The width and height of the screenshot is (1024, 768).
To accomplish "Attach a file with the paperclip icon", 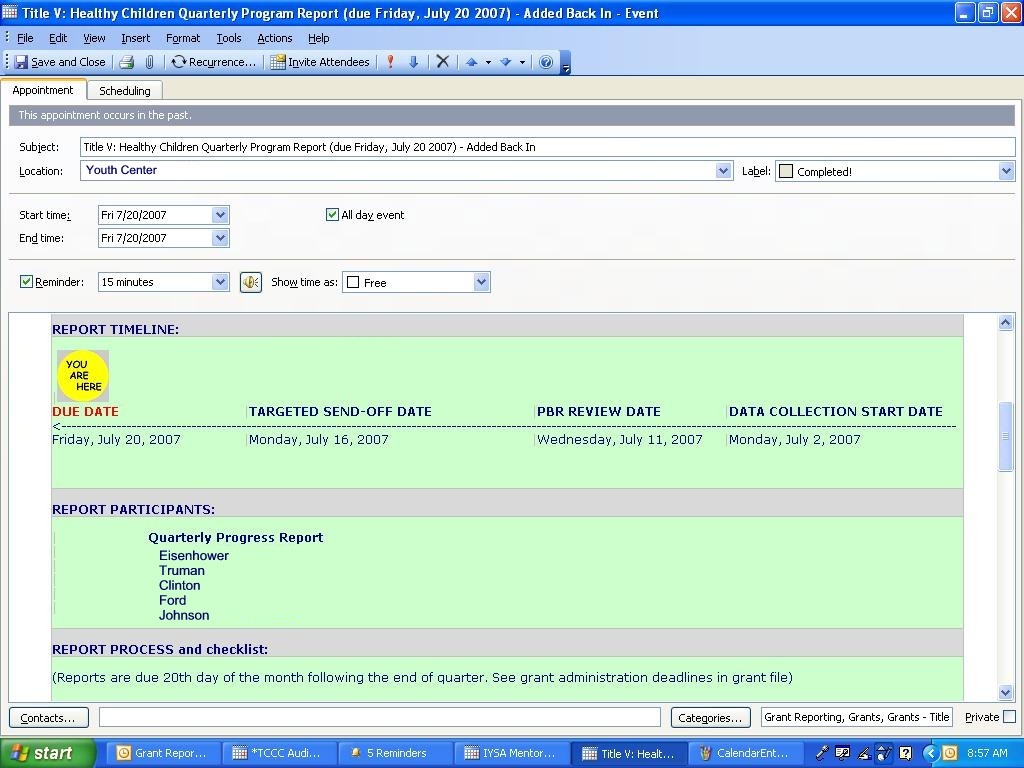I will 150,61.
